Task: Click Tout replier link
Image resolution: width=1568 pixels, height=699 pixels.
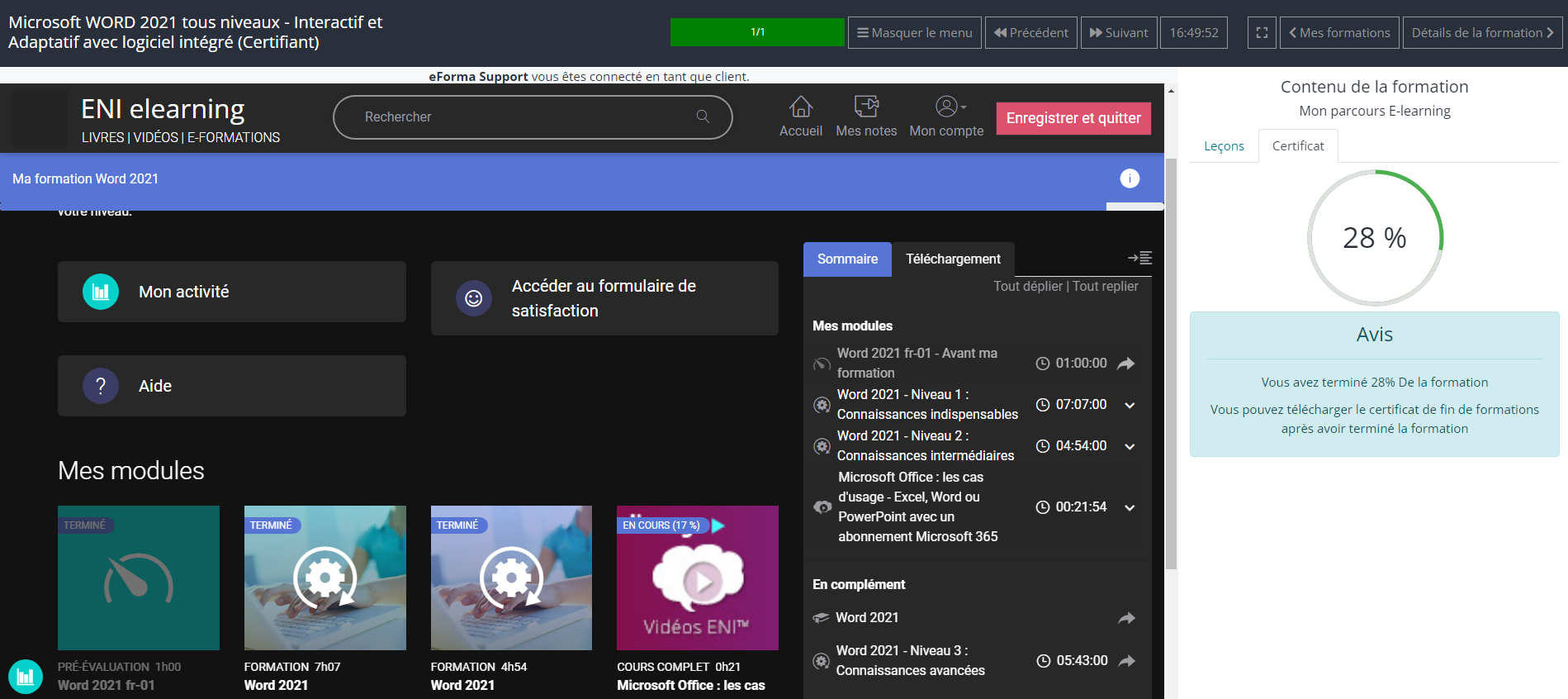Action: [1106, 286]
